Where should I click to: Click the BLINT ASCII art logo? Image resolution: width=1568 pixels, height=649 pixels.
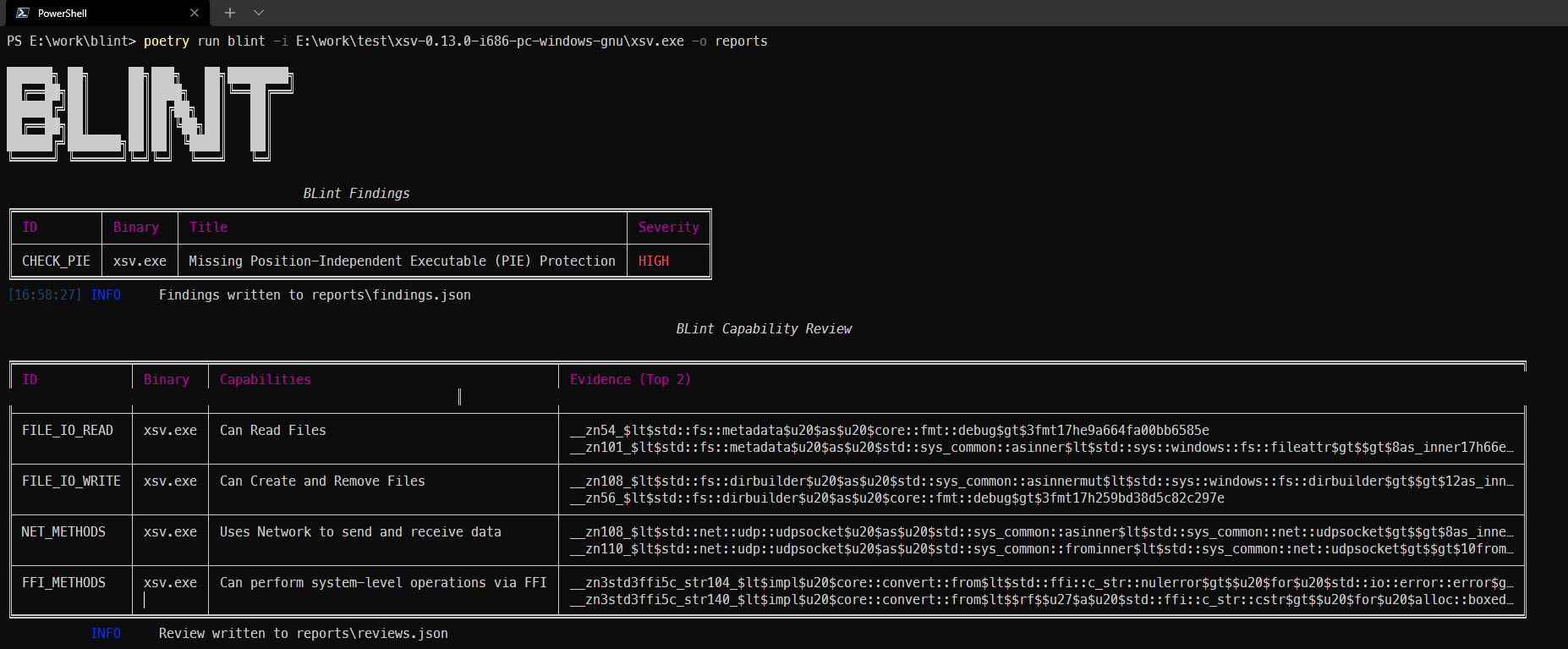coord(150,113)
